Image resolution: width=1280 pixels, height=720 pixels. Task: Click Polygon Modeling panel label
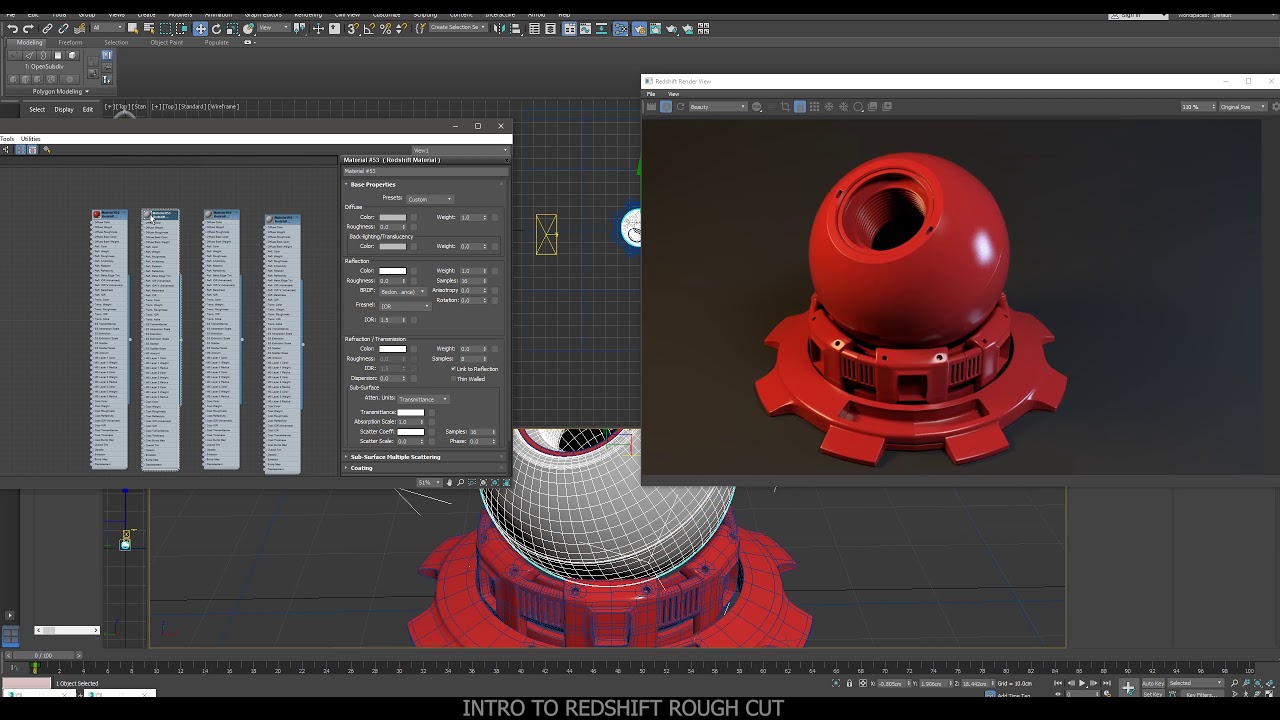(x=59, y=91)
